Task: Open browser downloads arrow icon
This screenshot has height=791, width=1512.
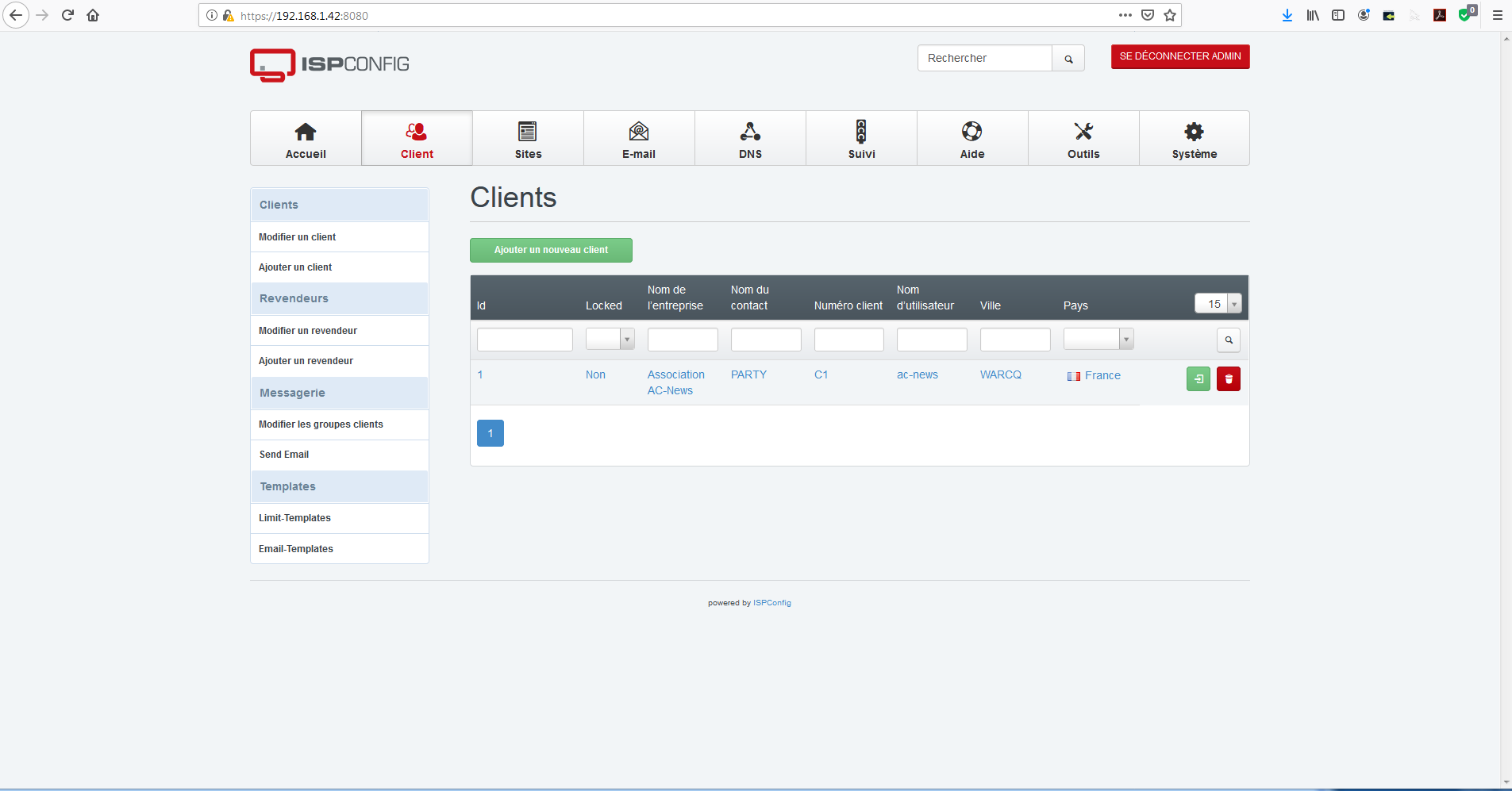Action: (x=1287, y=15)
